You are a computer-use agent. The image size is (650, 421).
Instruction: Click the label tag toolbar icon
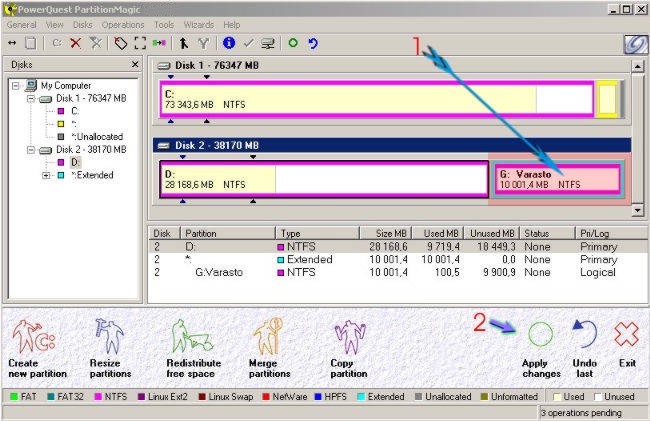121,43
